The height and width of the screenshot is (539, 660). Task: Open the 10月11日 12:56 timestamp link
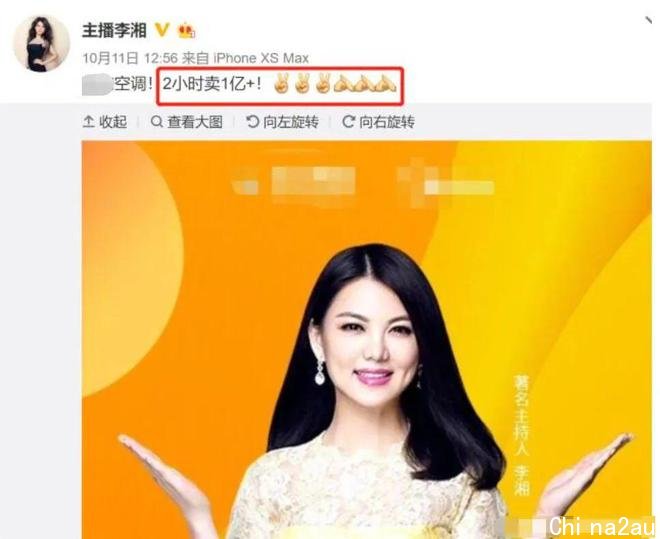pos(130,58)
